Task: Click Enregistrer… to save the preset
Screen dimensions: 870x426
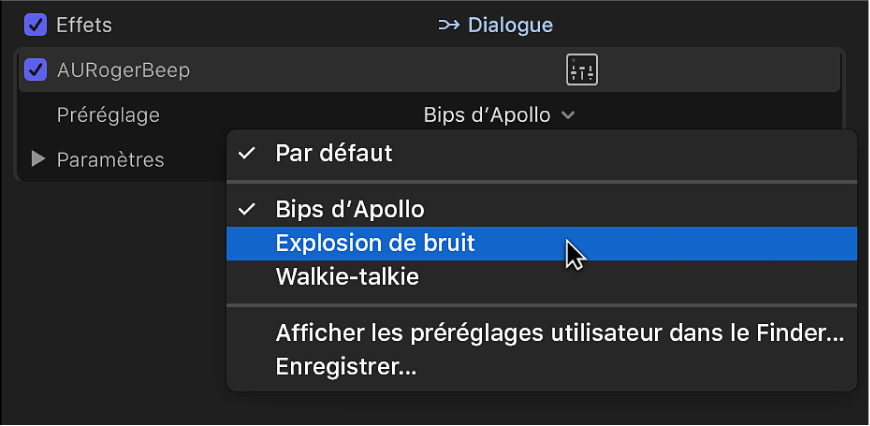Action: point(346,367)
